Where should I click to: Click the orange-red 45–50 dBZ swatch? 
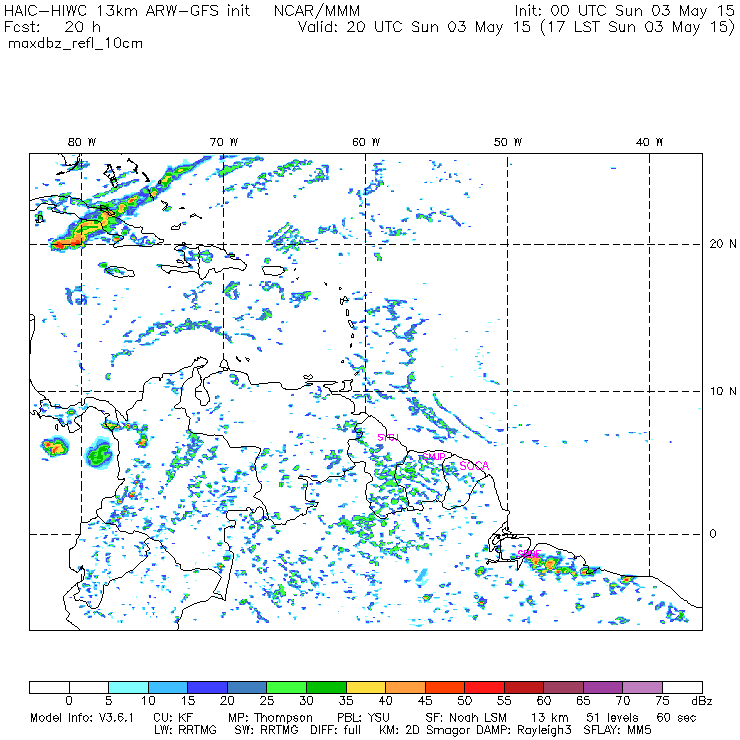click(445, 687)
